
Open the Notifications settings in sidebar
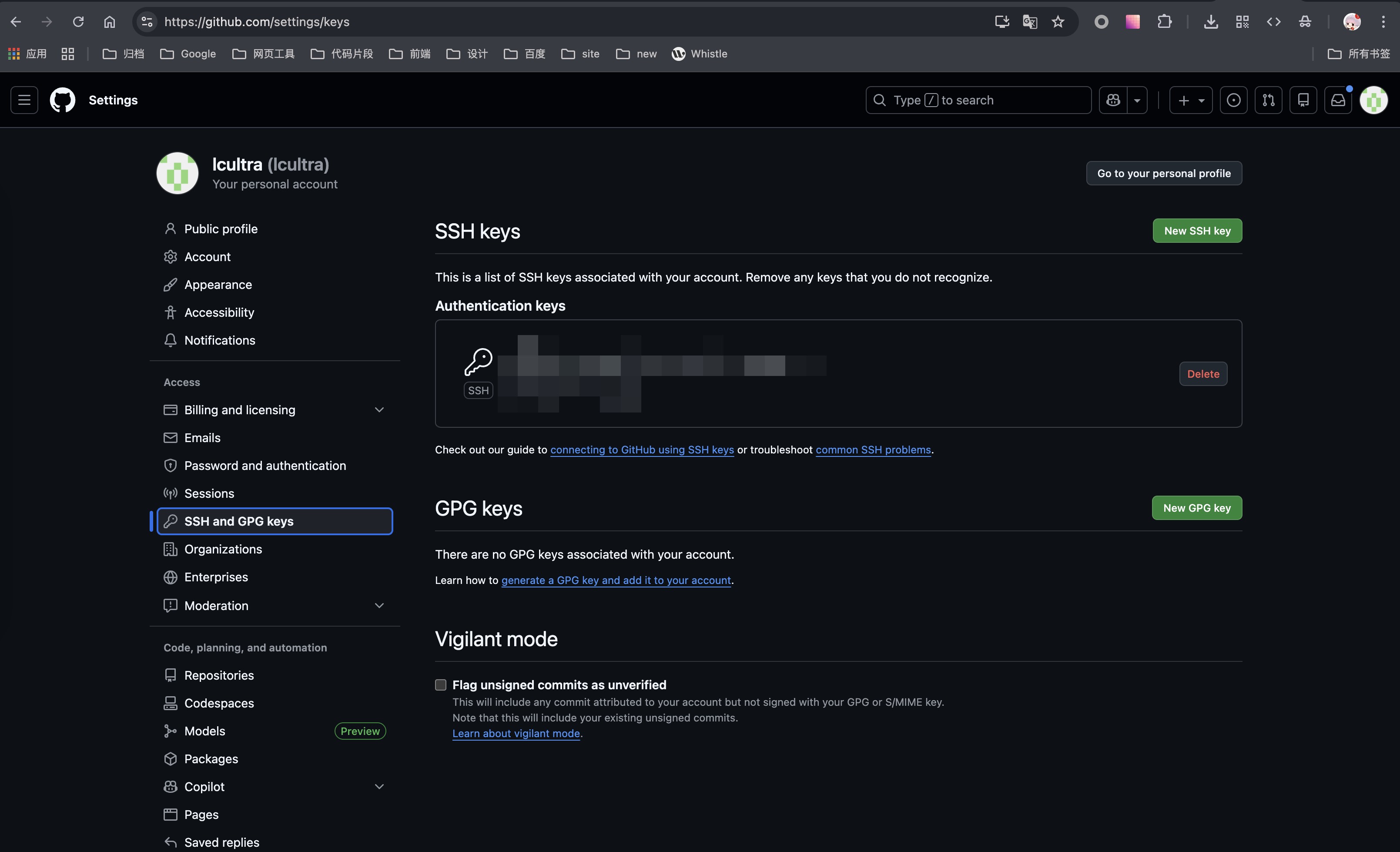coord(219,340)
